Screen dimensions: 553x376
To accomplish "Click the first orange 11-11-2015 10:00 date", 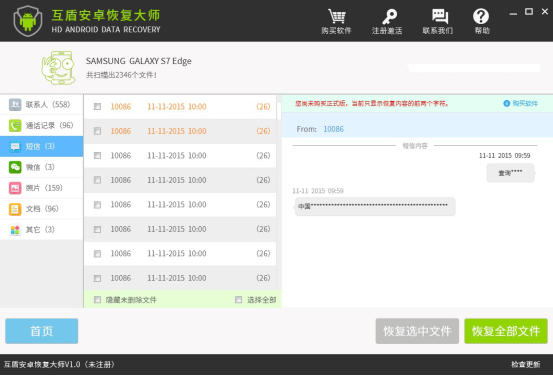I will [177, 107].
